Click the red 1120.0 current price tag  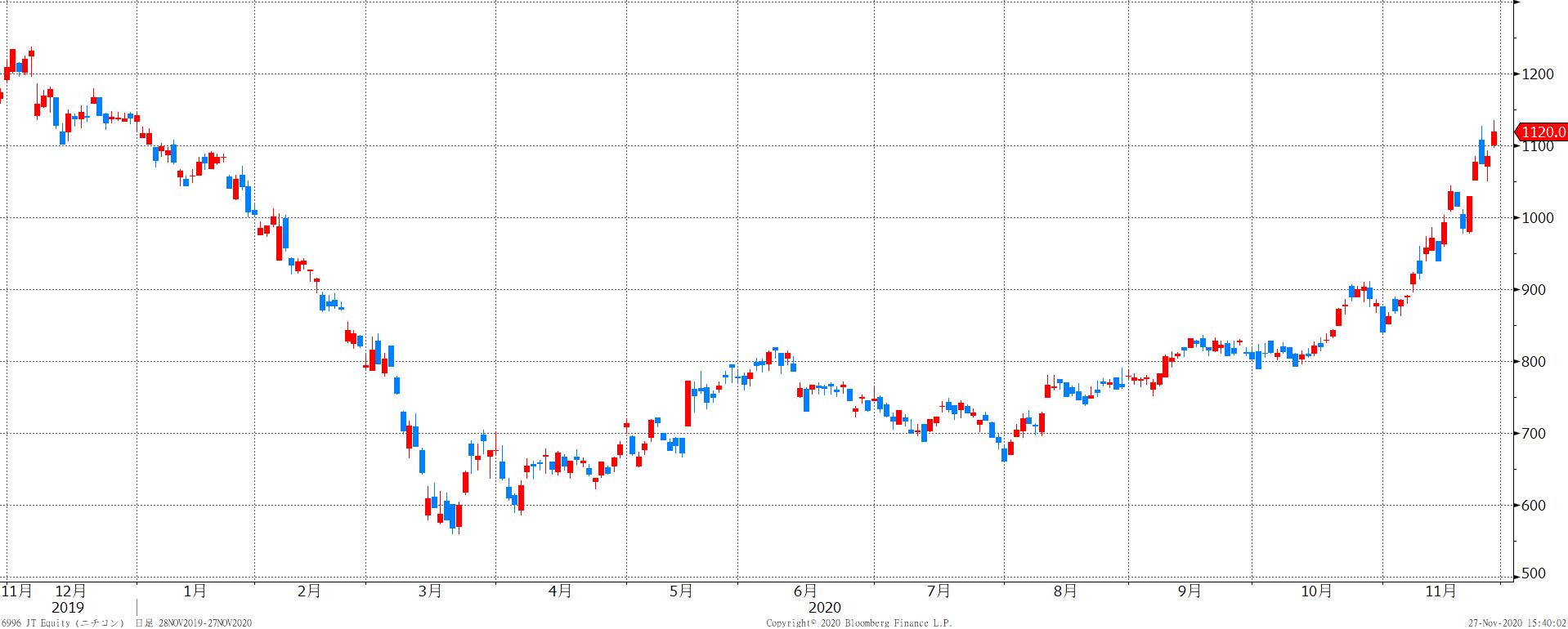(x=1542, y=132)
